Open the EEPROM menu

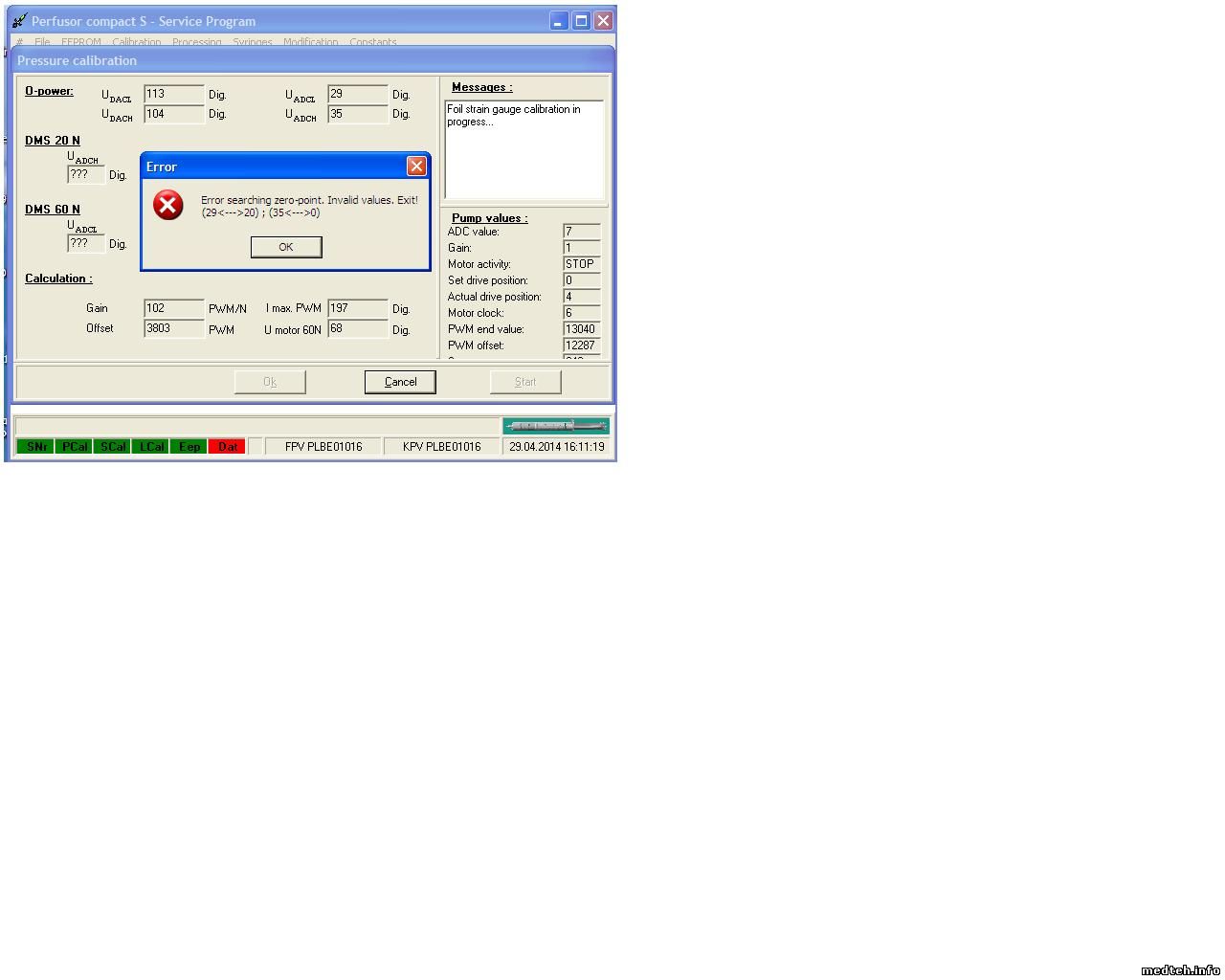point(80,42)
